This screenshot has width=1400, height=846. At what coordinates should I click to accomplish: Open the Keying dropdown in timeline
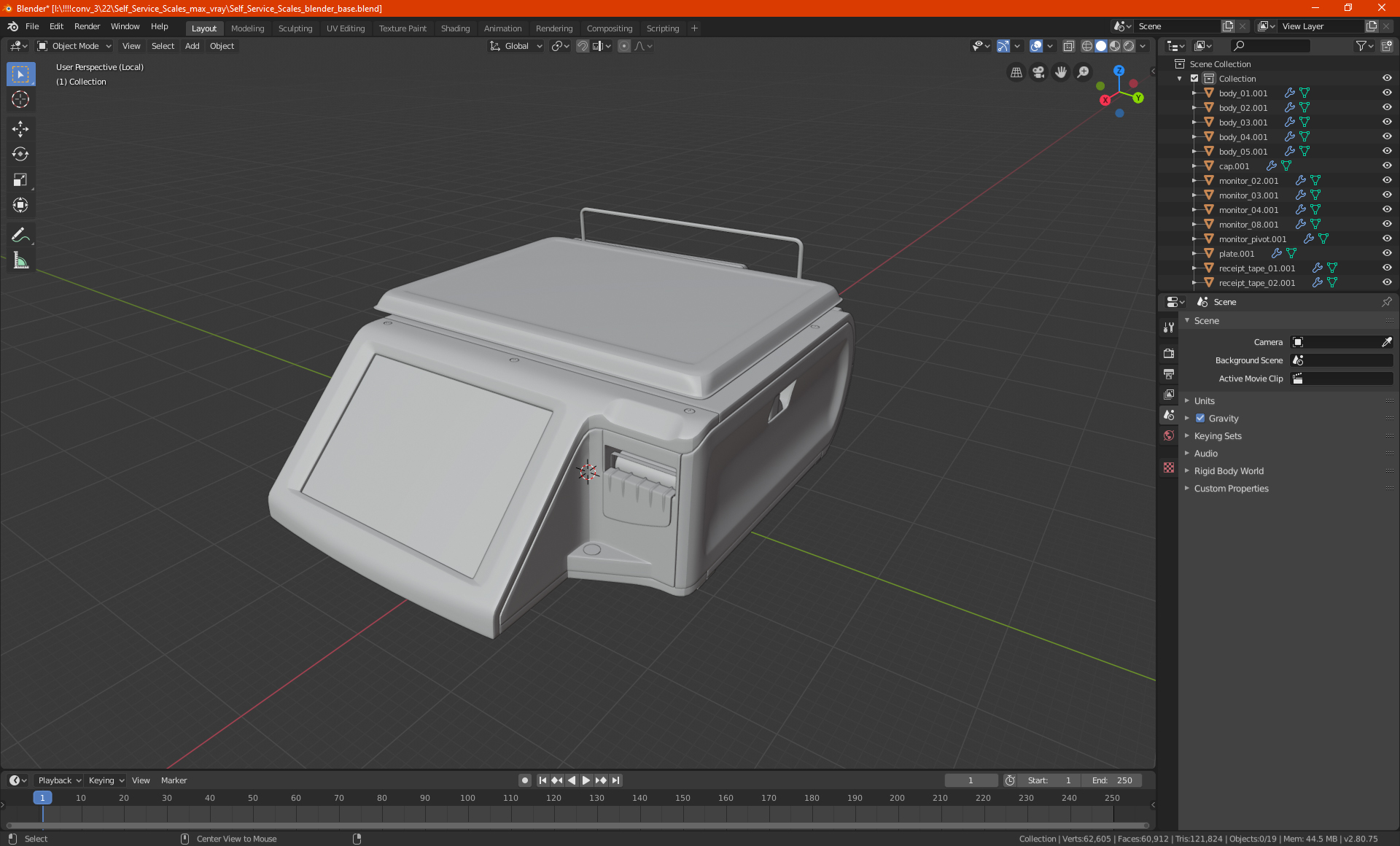[x=106, y=780]
